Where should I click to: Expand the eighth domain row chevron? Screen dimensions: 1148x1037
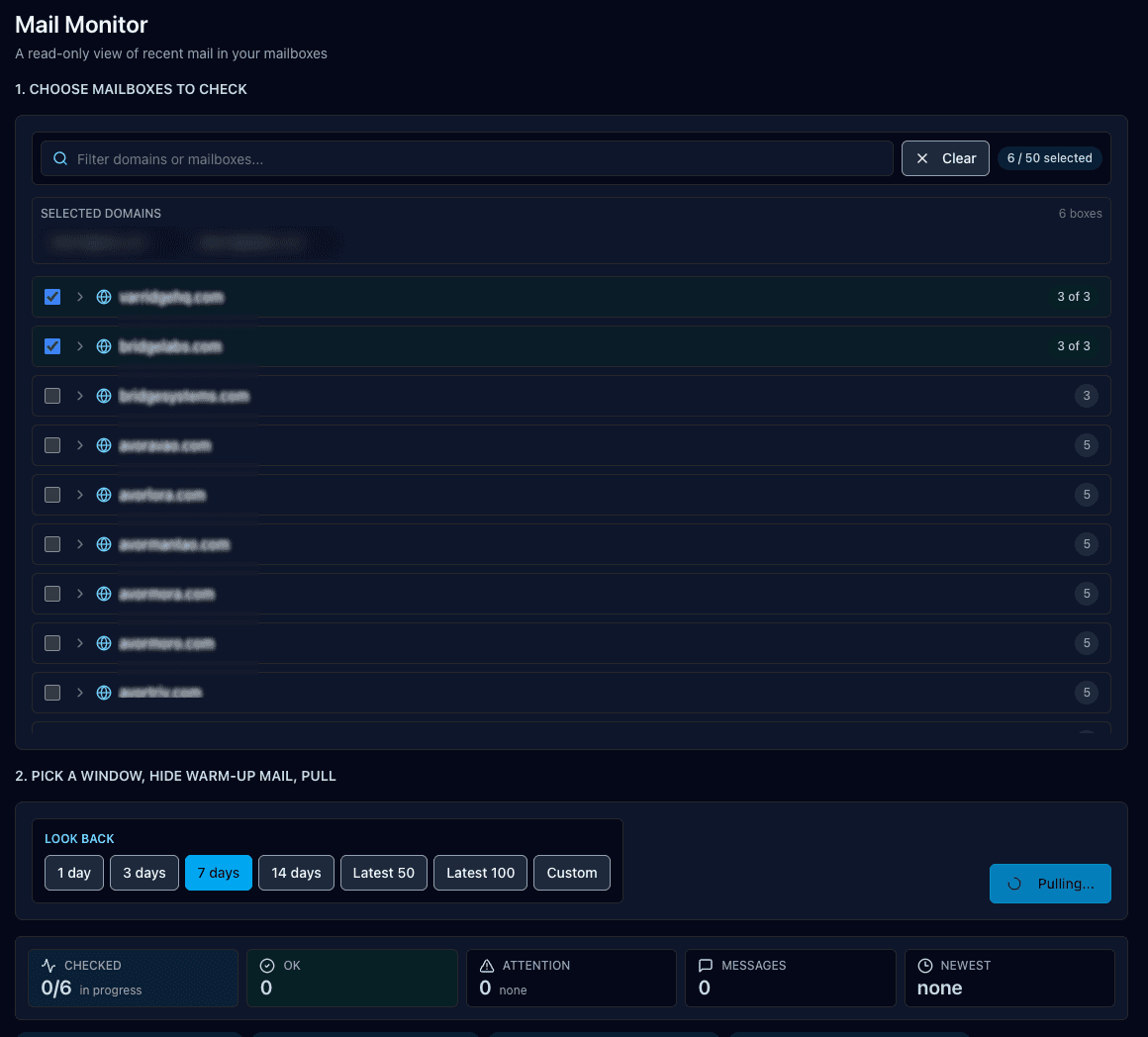[80, 643]
